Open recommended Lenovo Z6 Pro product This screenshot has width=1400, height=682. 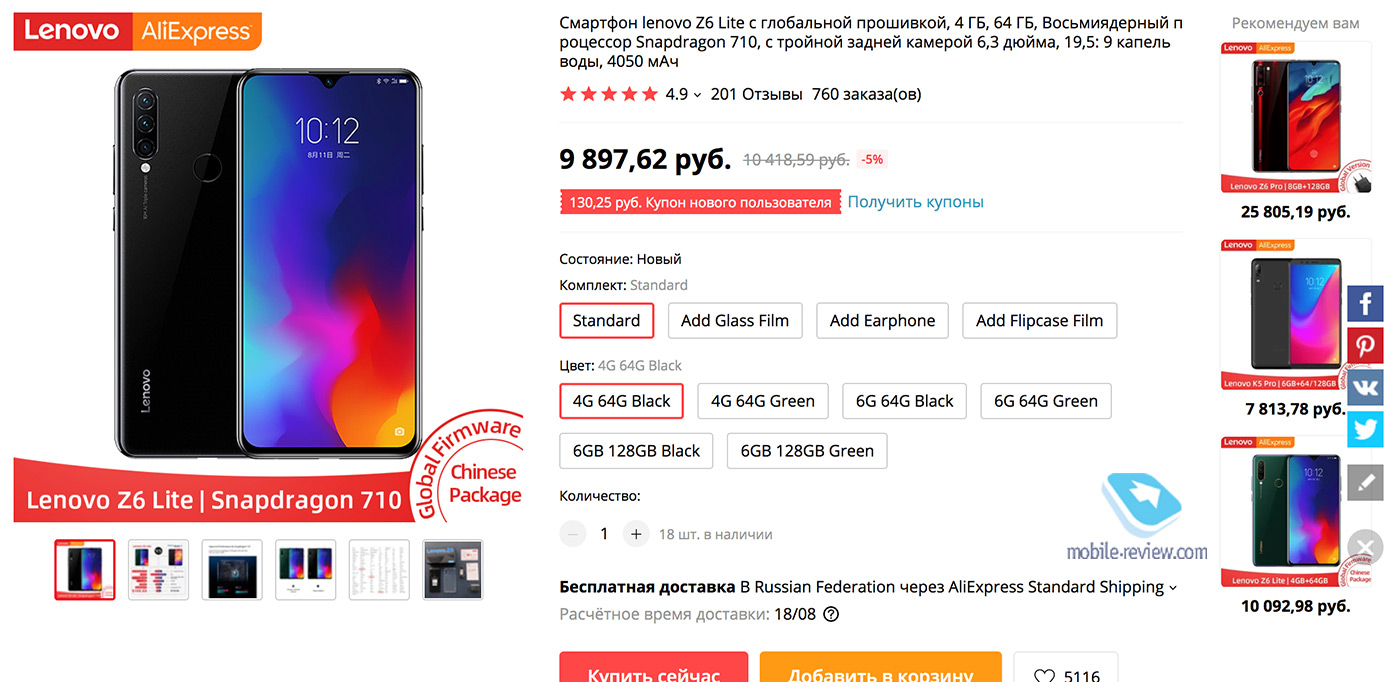(x=1295, y=118)
